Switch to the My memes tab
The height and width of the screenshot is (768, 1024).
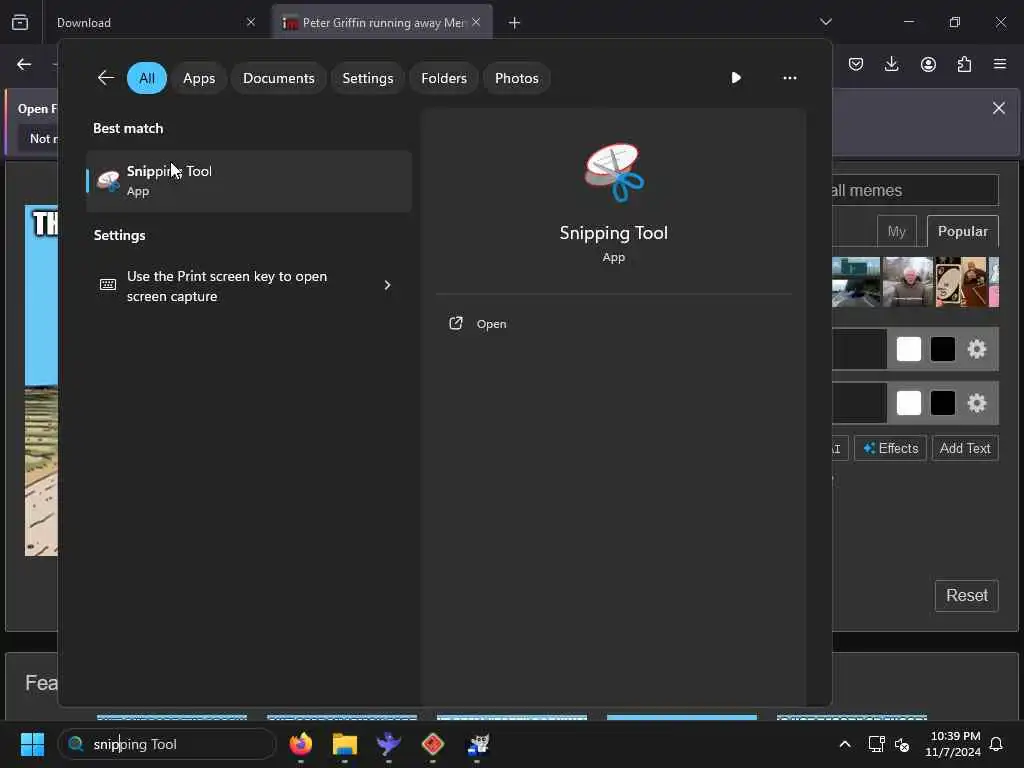[897, 232]
